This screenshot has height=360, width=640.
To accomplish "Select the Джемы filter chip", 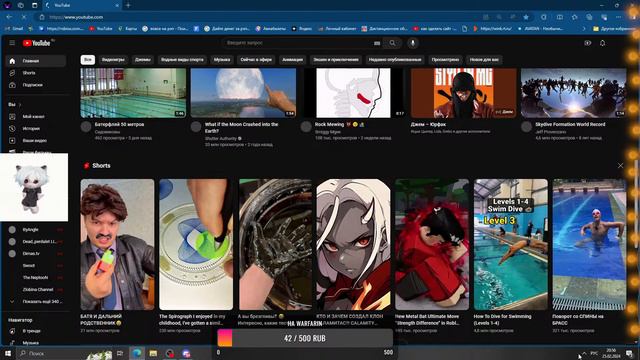I will [x=142, y=60].
